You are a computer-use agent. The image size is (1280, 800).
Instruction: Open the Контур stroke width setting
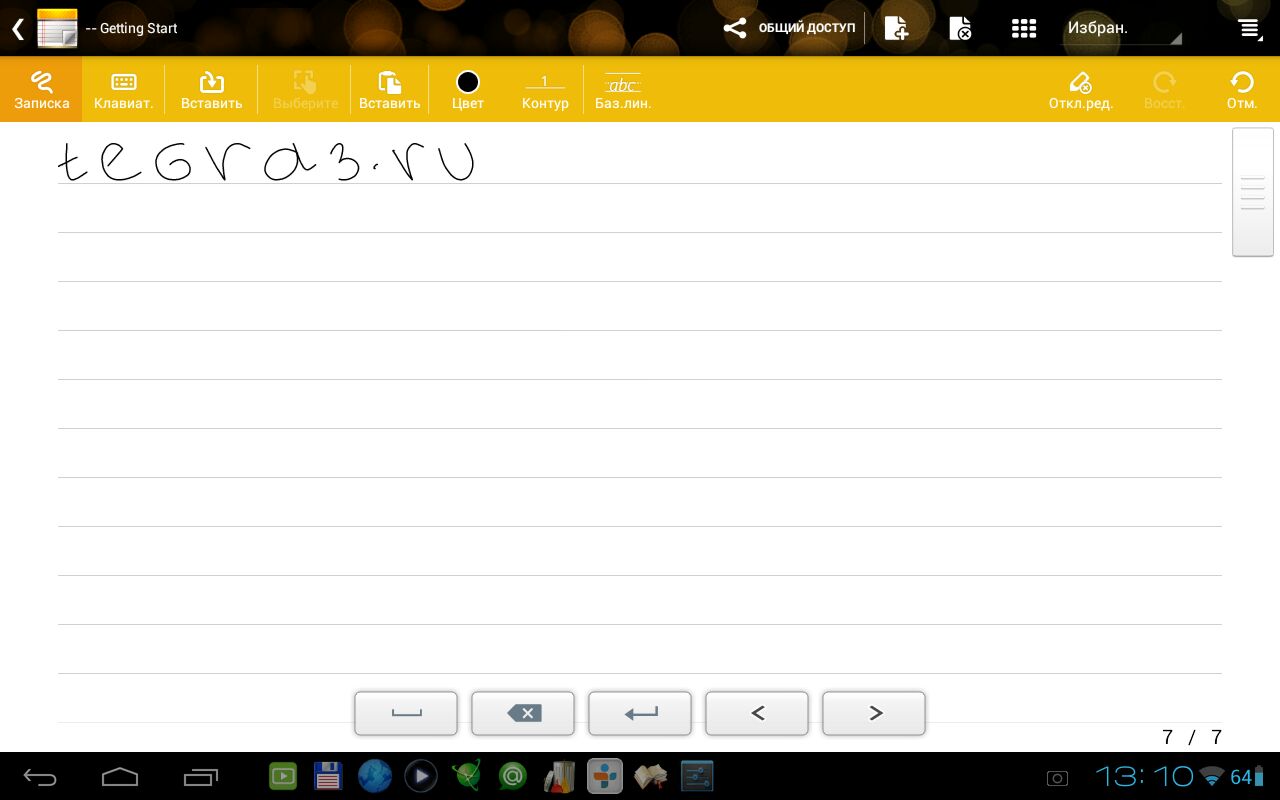coord(545,89)
